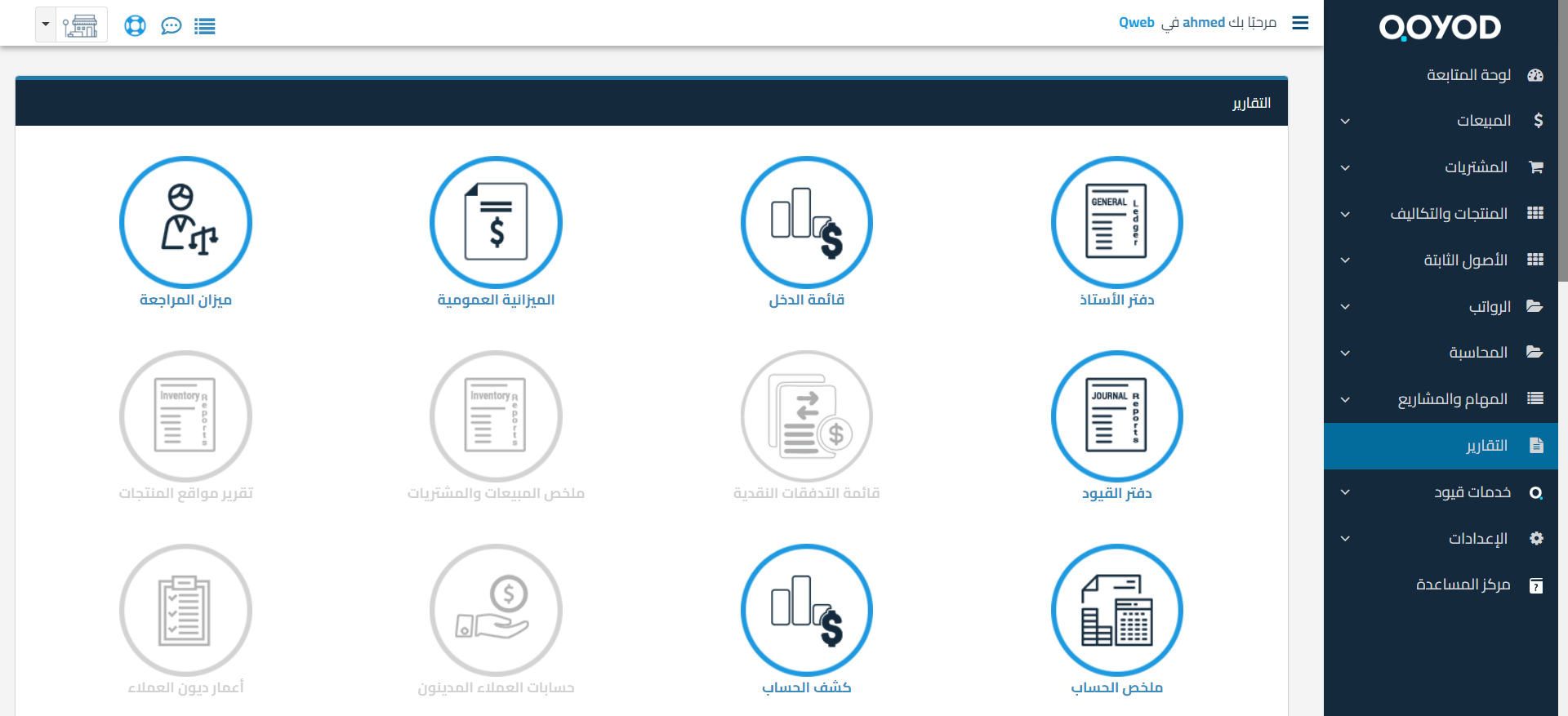The width and height of the screenshot is (1568, 716).
Task: Open the الميزانية العمومية text link
Action: pyautogui.click(x=496, y=300)
